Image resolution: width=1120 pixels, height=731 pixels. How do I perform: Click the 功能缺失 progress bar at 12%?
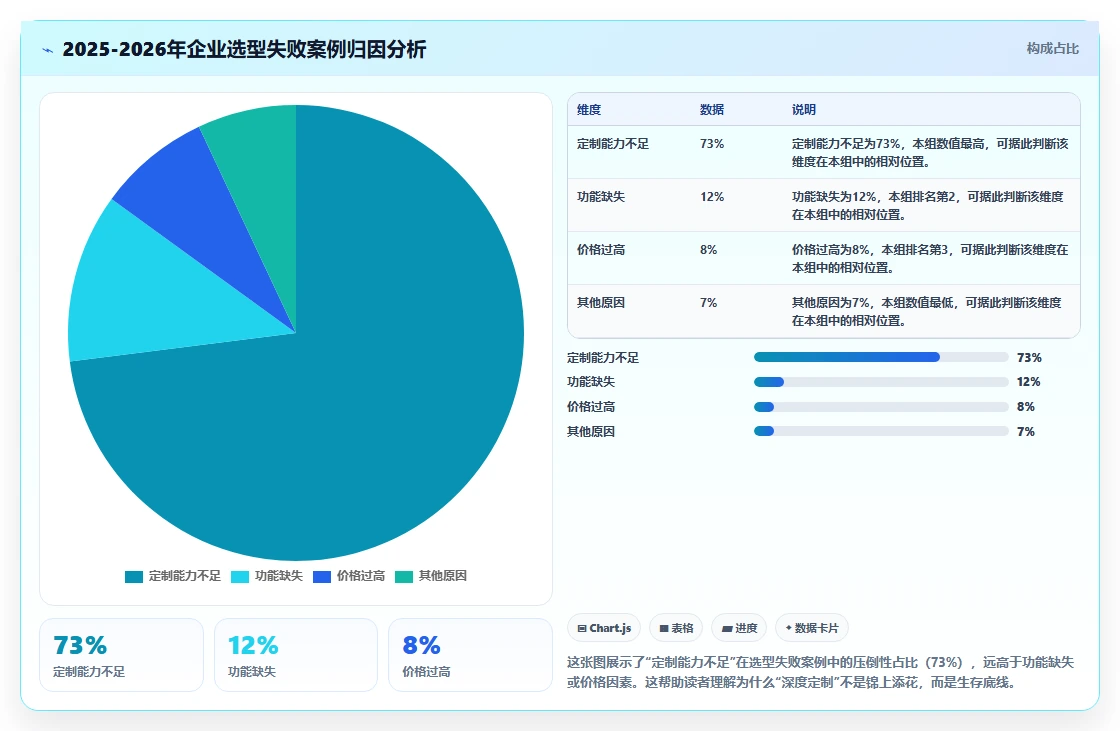(881, 382)
